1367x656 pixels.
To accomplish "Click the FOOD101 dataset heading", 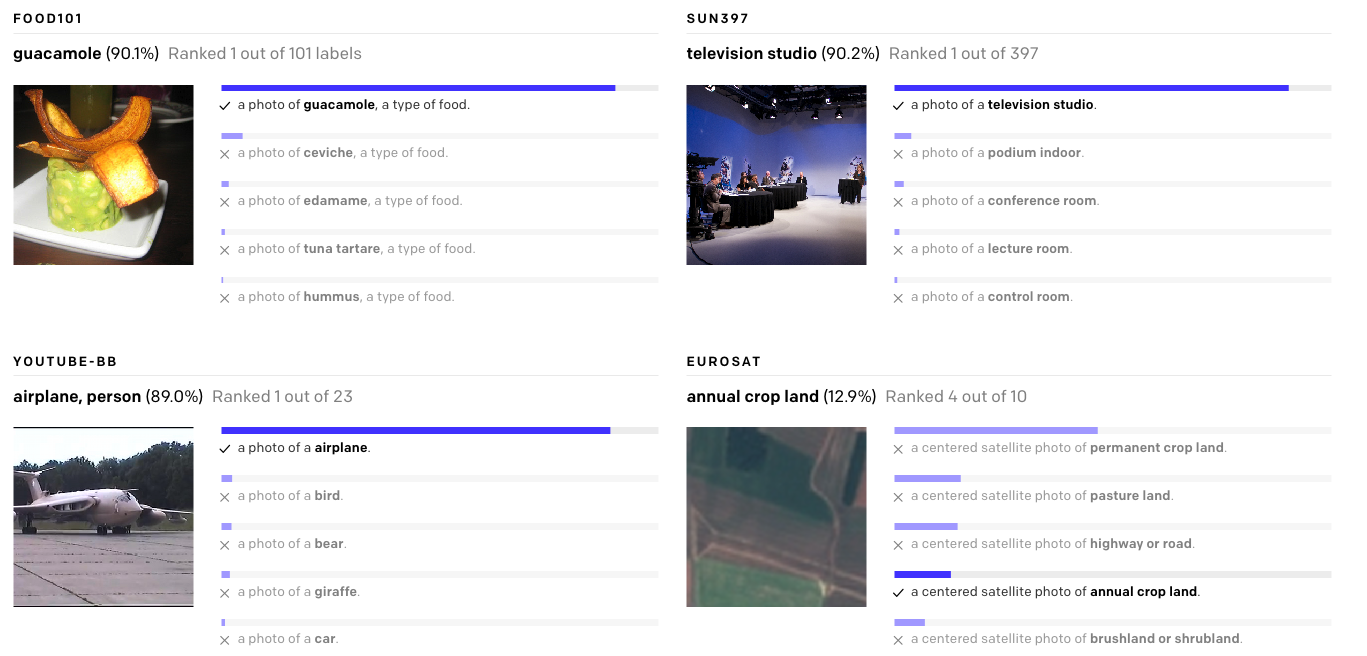I will (48, 19).
